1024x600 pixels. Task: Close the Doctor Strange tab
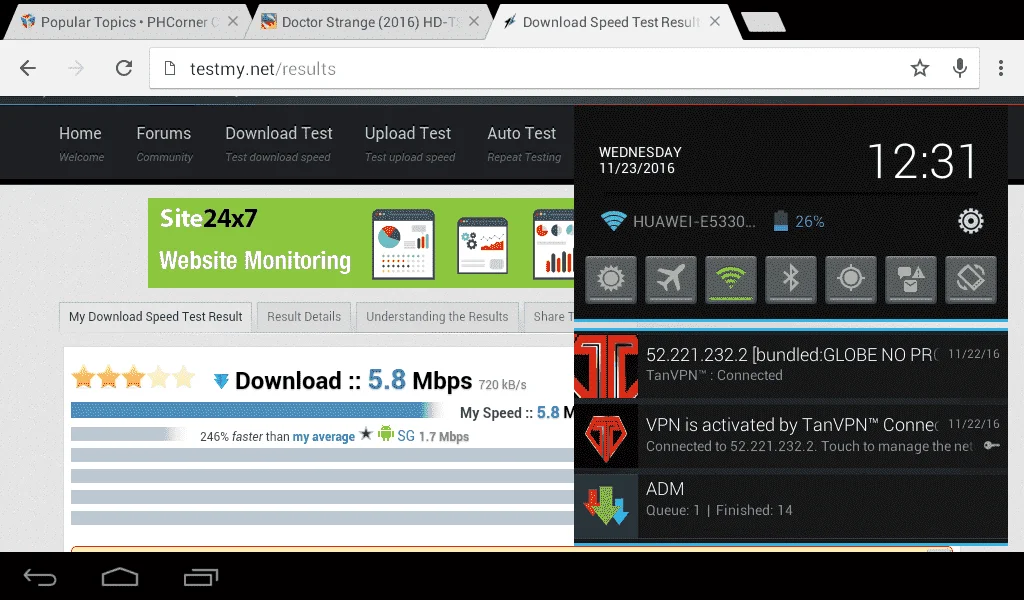point(474,22)
